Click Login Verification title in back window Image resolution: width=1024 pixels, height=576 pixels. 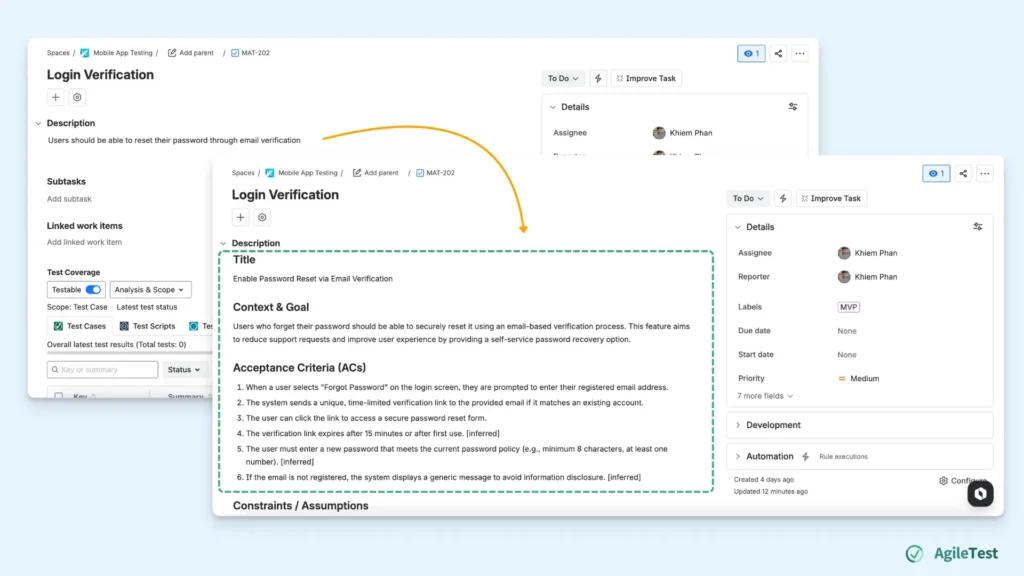tap(101, 74)
